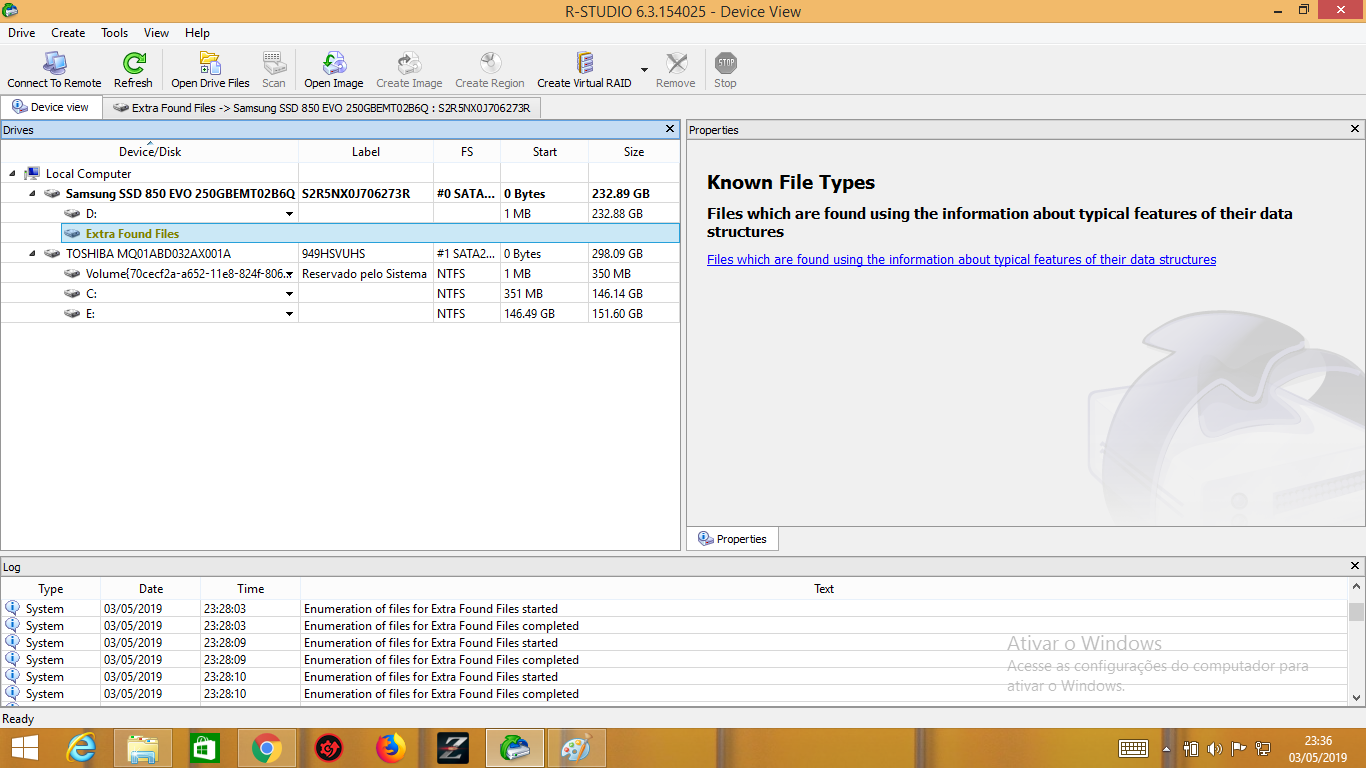Sort by the FS column header
The width and height of the screenshot is (1366, 768).
[467, 151]
